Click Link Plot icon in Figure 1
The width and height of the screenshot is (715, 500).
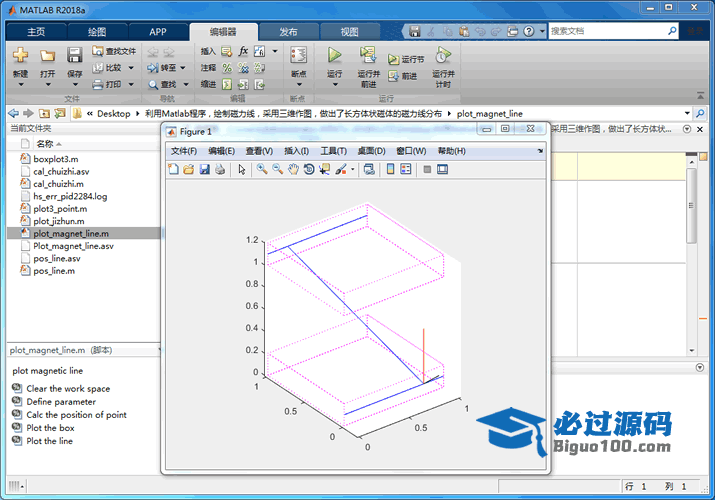(x=369, y=169)
